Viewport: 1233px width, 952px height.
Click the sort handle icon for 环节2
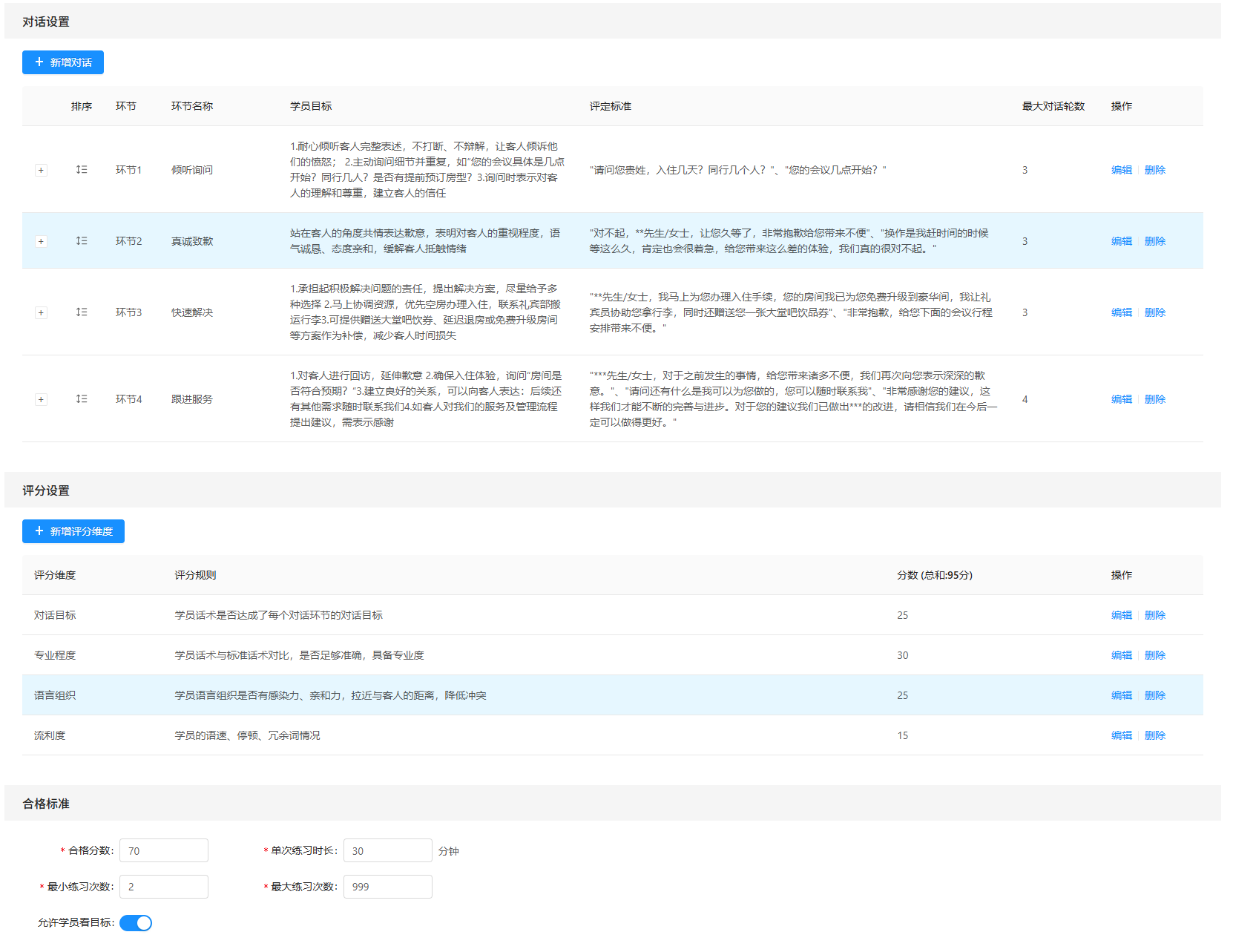(x=82, y=241)
